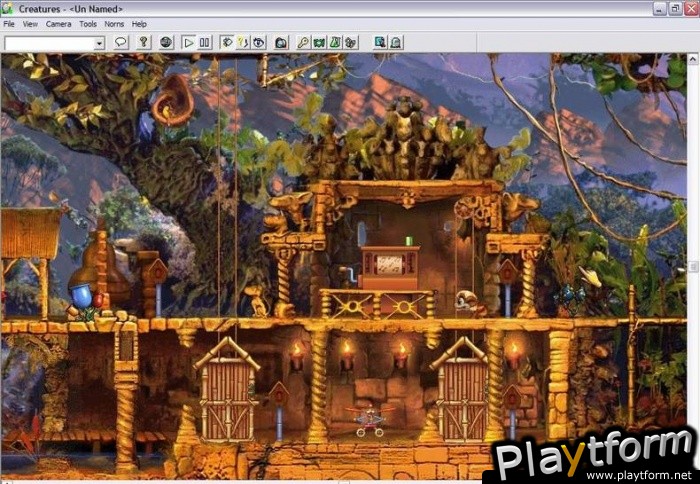This screenshot has height=484, width=700.
Task: Click the vertical scrollbar thumb on right
Action: click(x=692, y=267)
